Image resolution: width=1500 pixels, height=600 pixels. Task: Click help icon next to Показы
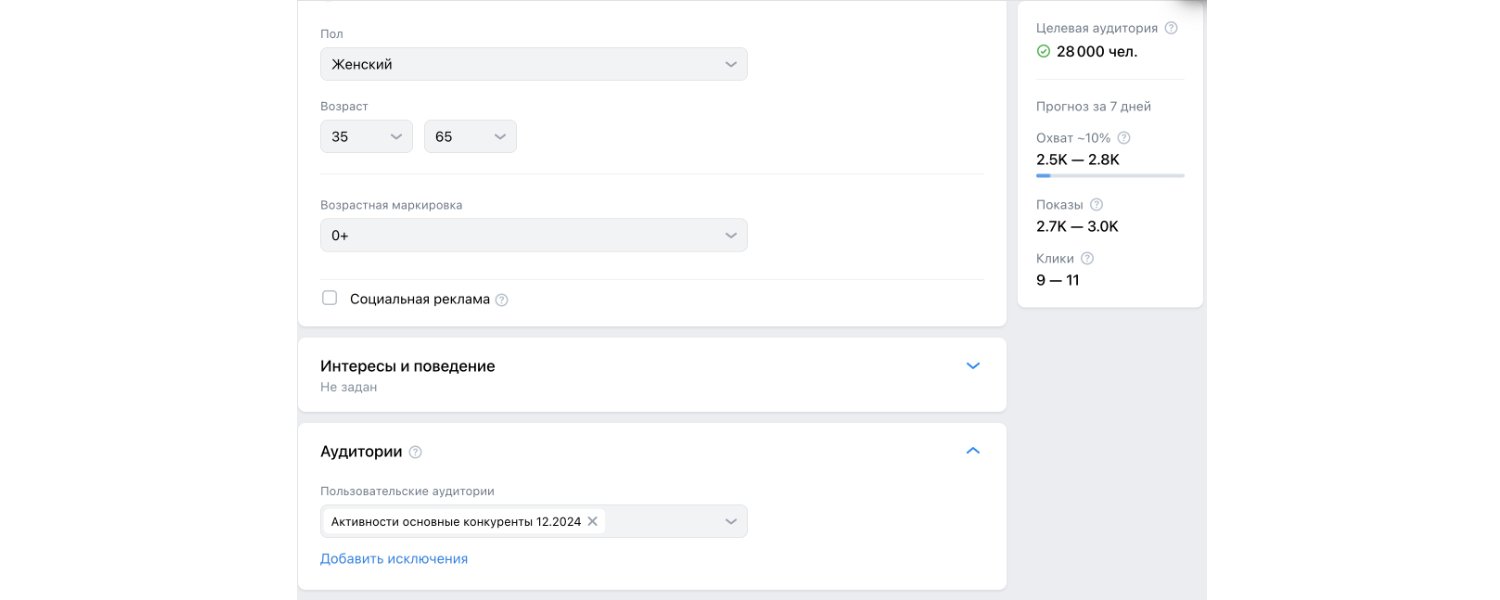pos(1096,205)
